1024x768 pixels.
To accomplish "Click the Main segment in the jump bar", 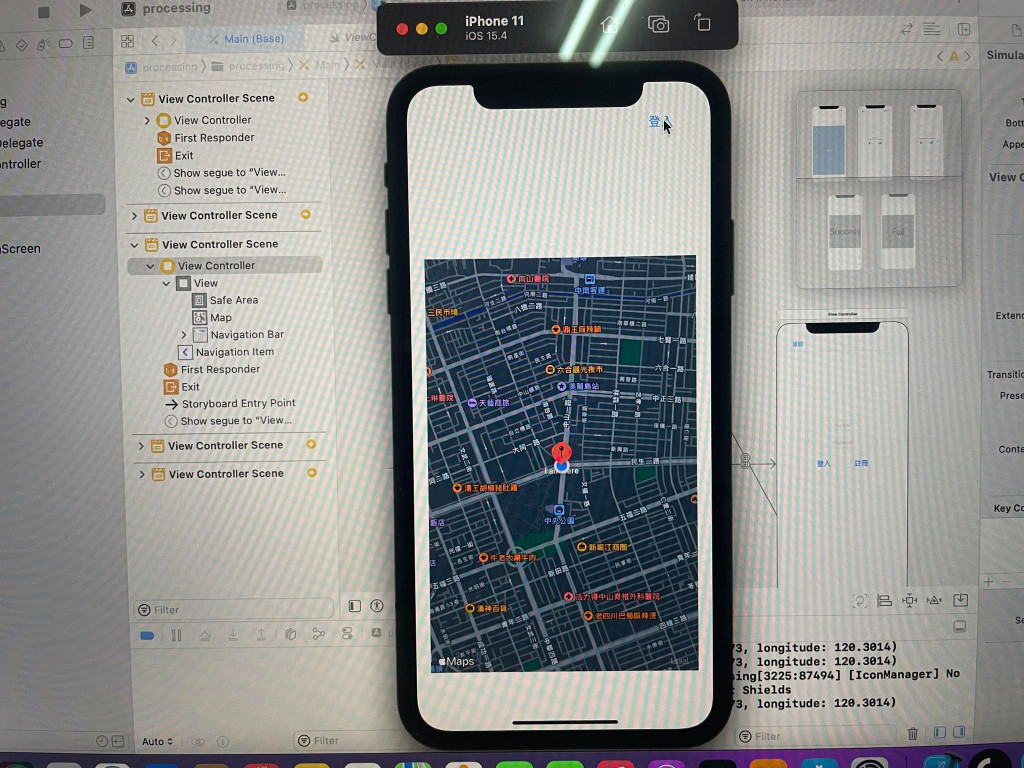I will [x=320, y=65].
